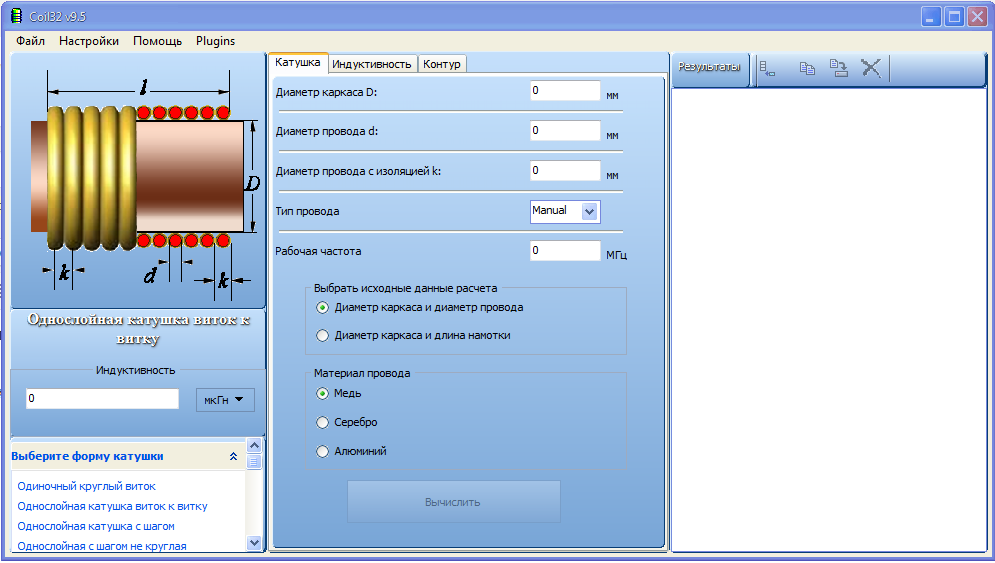Click the save results to file icon
Image resolution: width=995 pixels, height=563 pixels.
pos(838,68)
